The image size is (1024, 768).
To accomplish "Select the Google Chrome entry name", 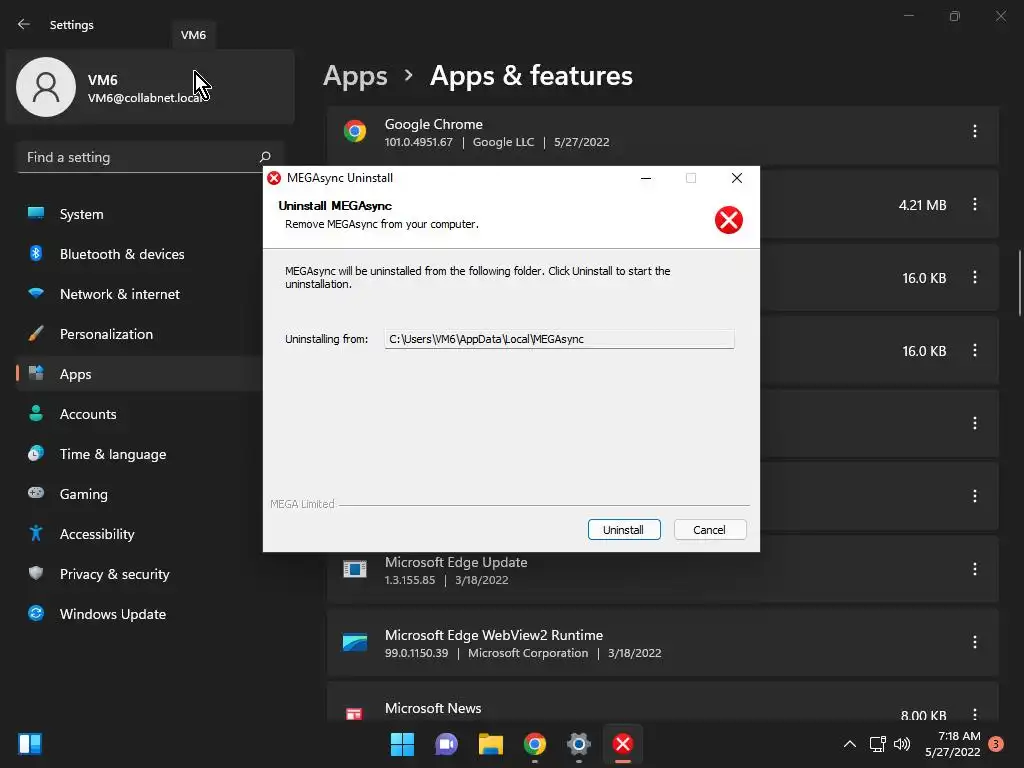I will point(434,124).
